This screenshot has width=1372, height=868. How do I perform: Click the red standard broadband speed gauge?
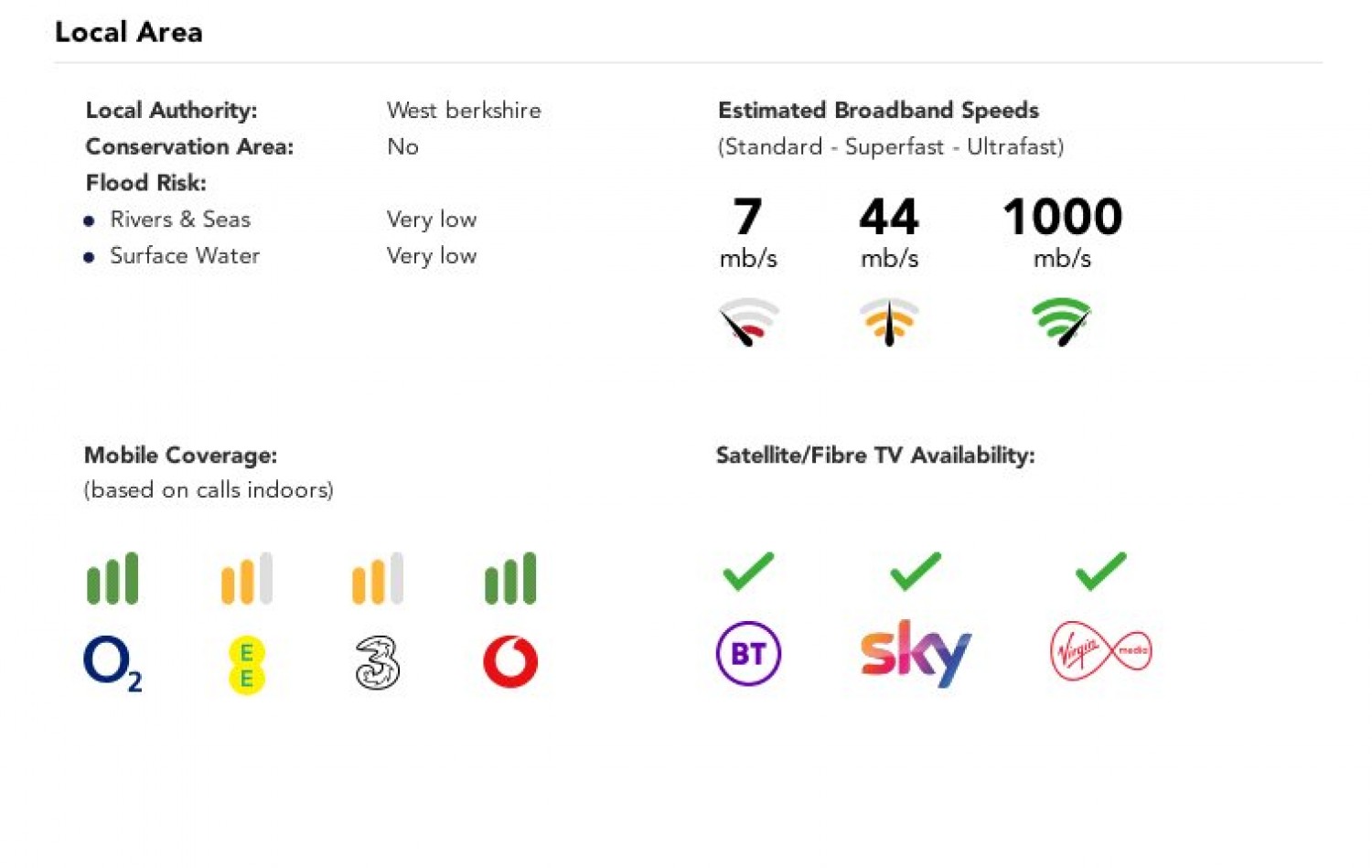click(748, 322)
